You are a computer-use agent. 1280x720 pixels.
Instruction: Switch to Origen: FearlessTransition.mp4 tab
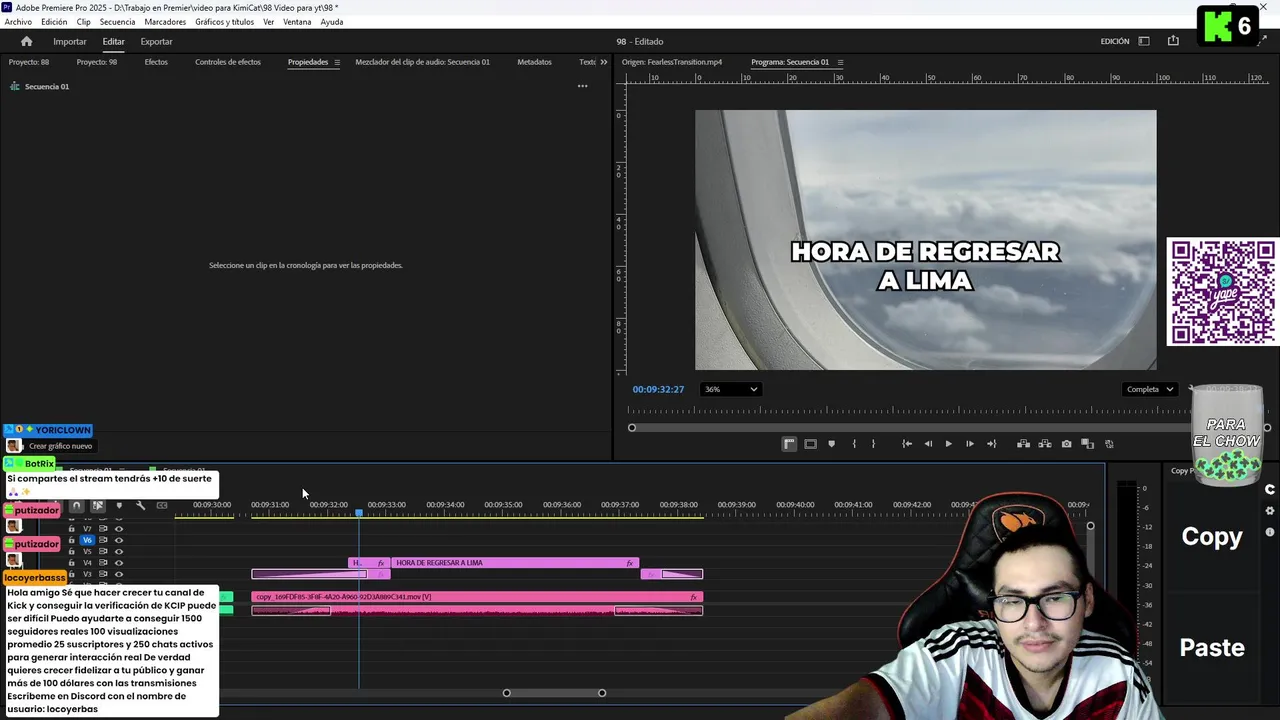(x=672, y=62)
